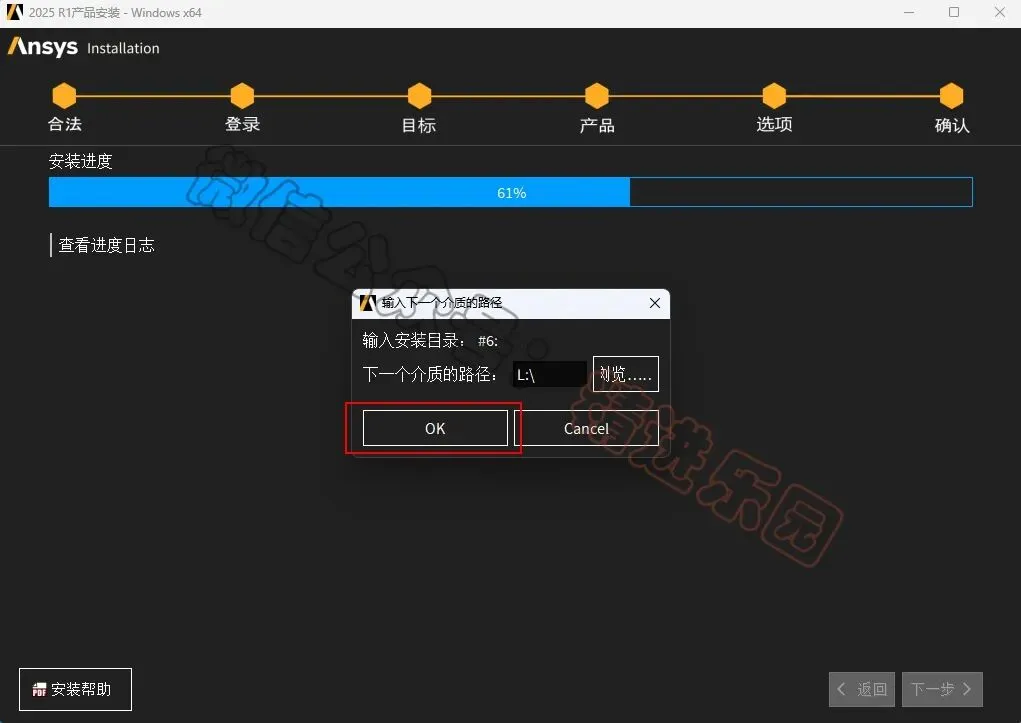Click the Installation header text

(x=123, y=48)
